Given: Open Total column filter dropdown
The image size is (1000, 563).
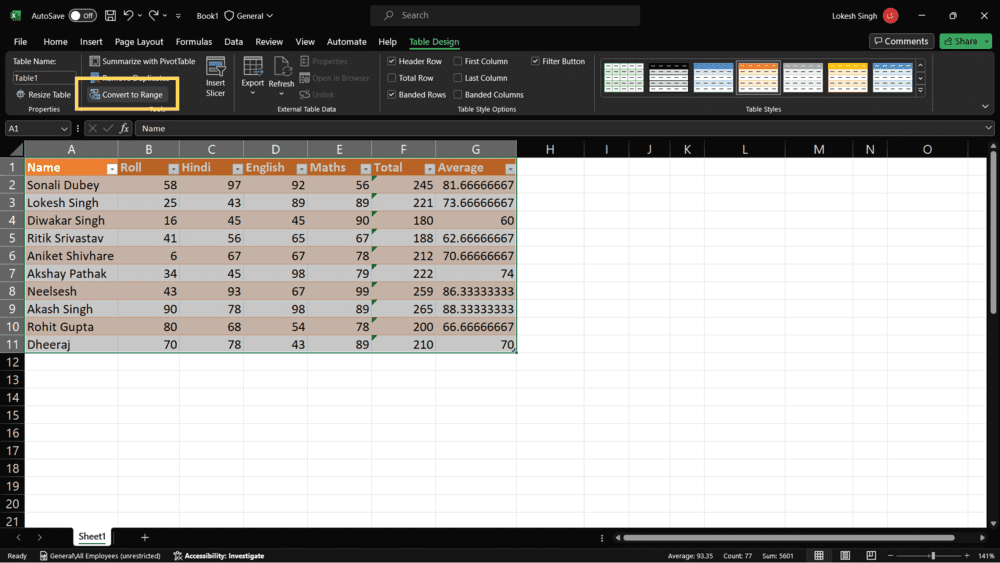Looking at the screenshot, I should click(x=430, y=169).
